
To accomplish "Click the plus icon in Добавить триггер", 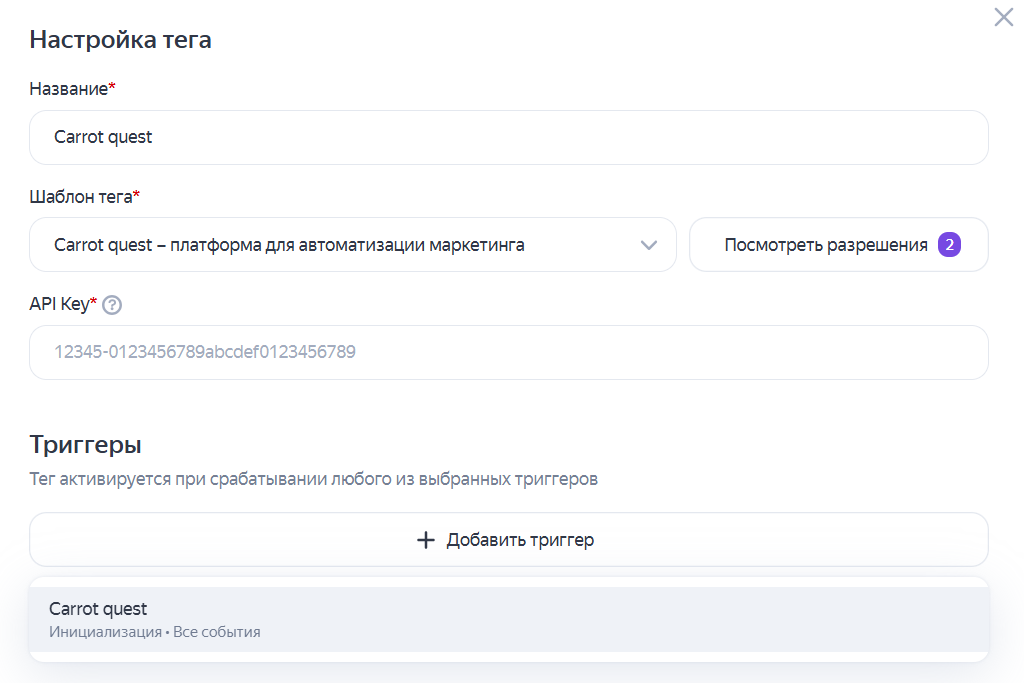I will (x=426, y=540).
